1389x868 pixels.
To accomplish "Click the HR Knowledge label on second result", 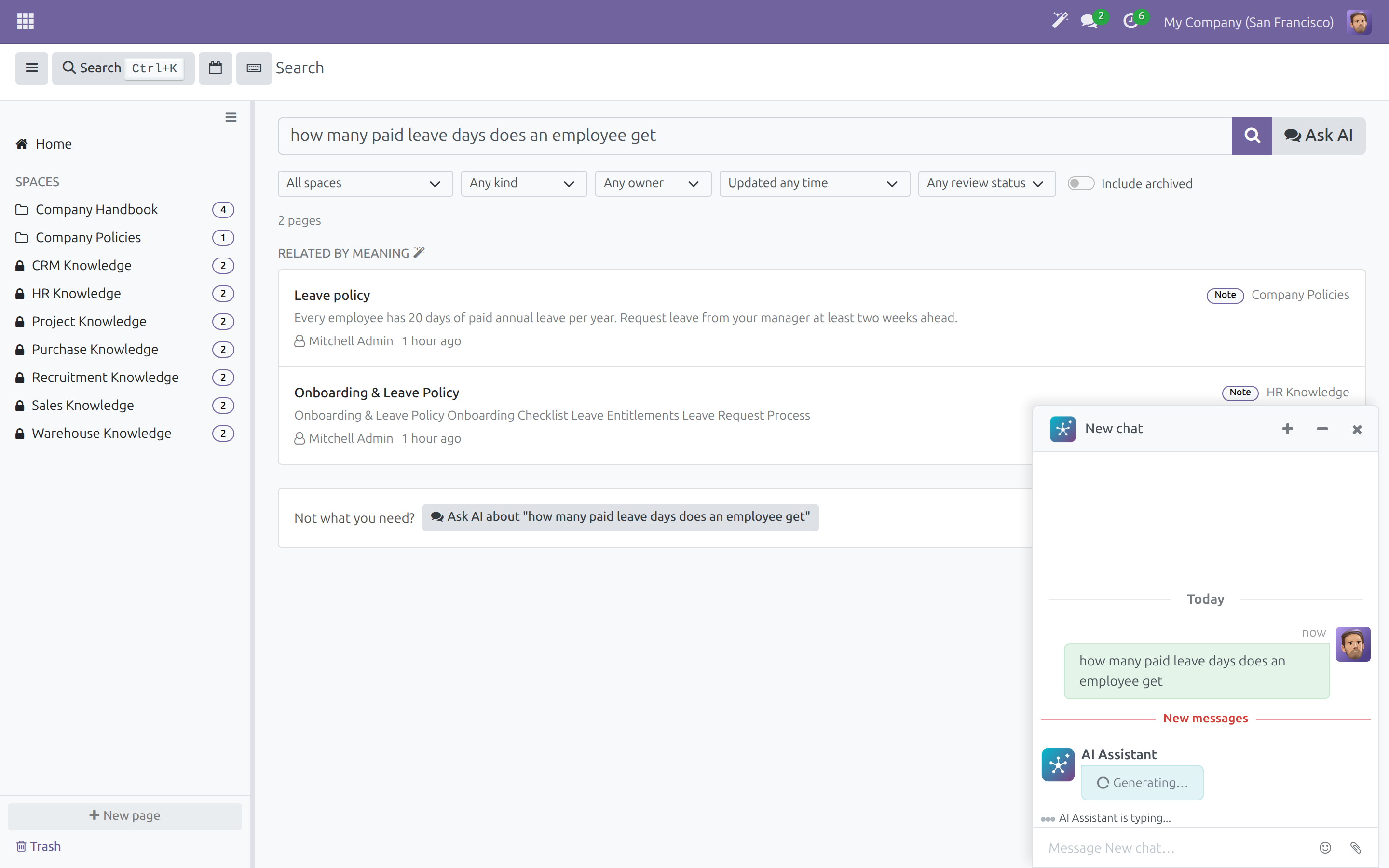I will (x=1307, y=392).
